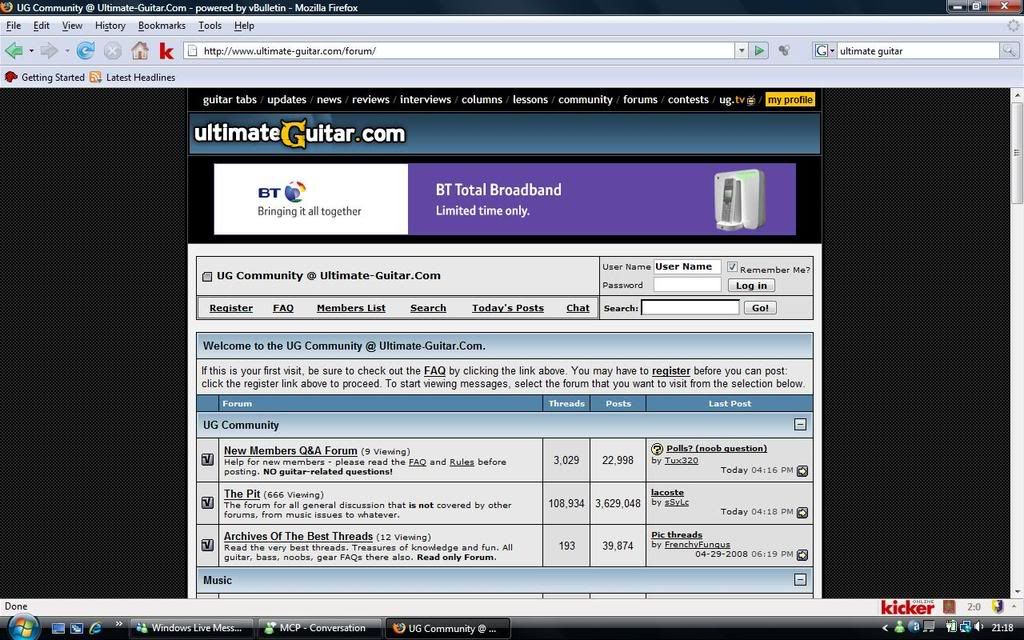
Task: Go to last post in Archives Of Best Threads
Action: (802, 555)
